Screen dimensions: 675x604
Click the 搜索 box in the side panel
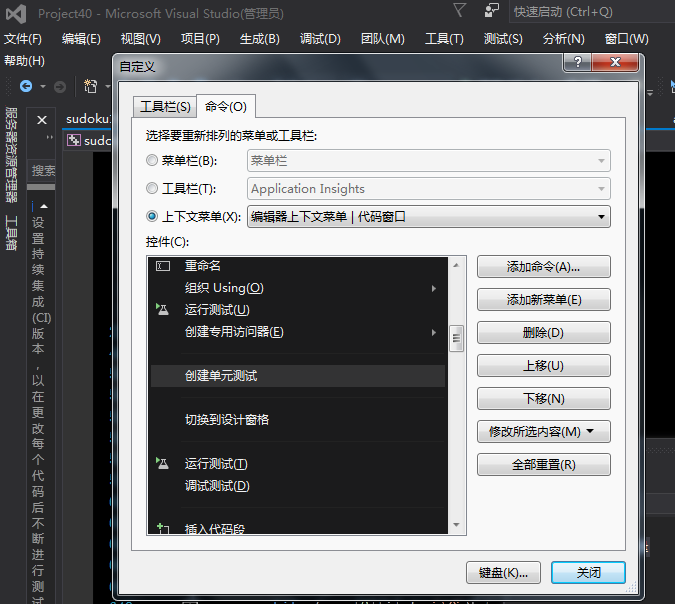click(x=41, y=171)
